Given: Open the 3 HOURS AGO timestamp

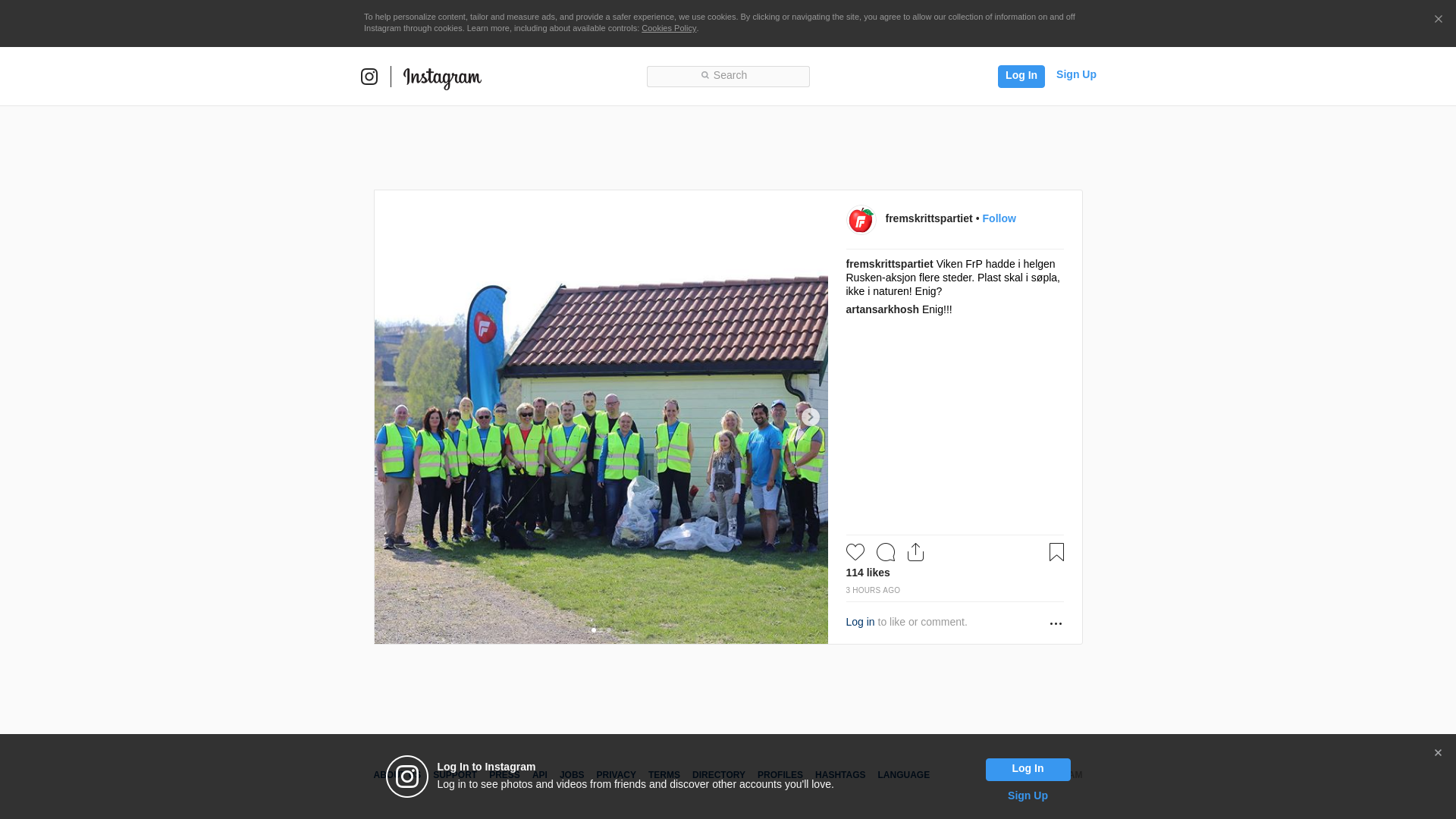Looking at the screenshot, I should coord(873,590).
